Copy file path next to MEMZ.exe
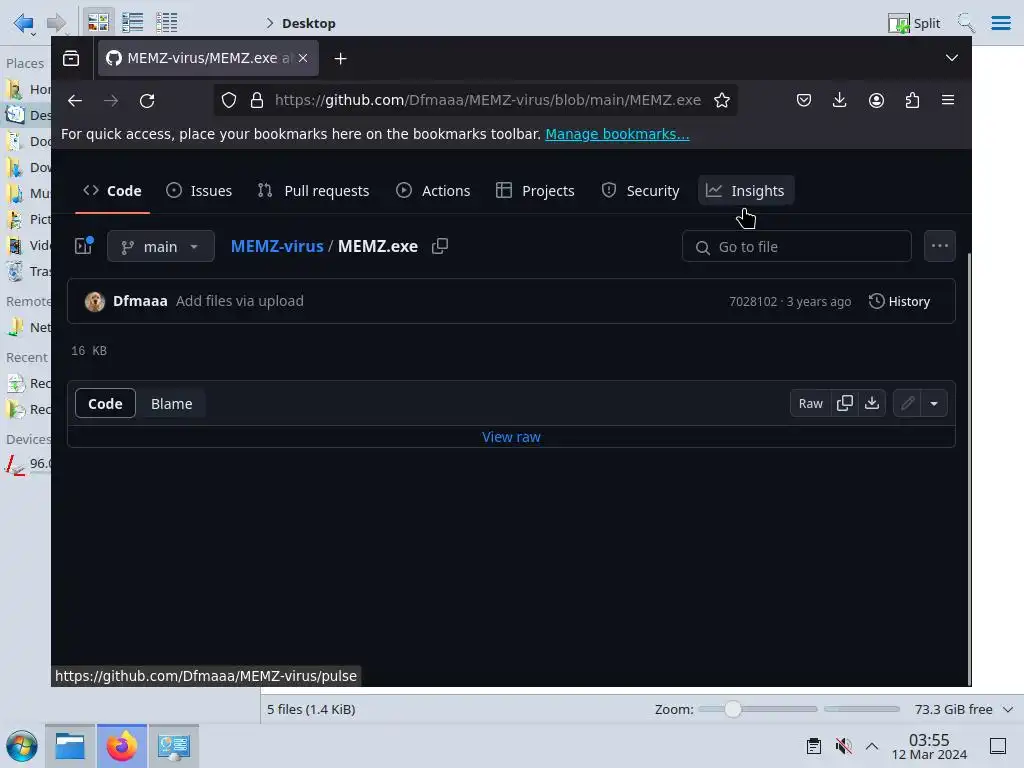This screenshot has height=768, width=1024. pyautogui.click(x=440, y=246)
